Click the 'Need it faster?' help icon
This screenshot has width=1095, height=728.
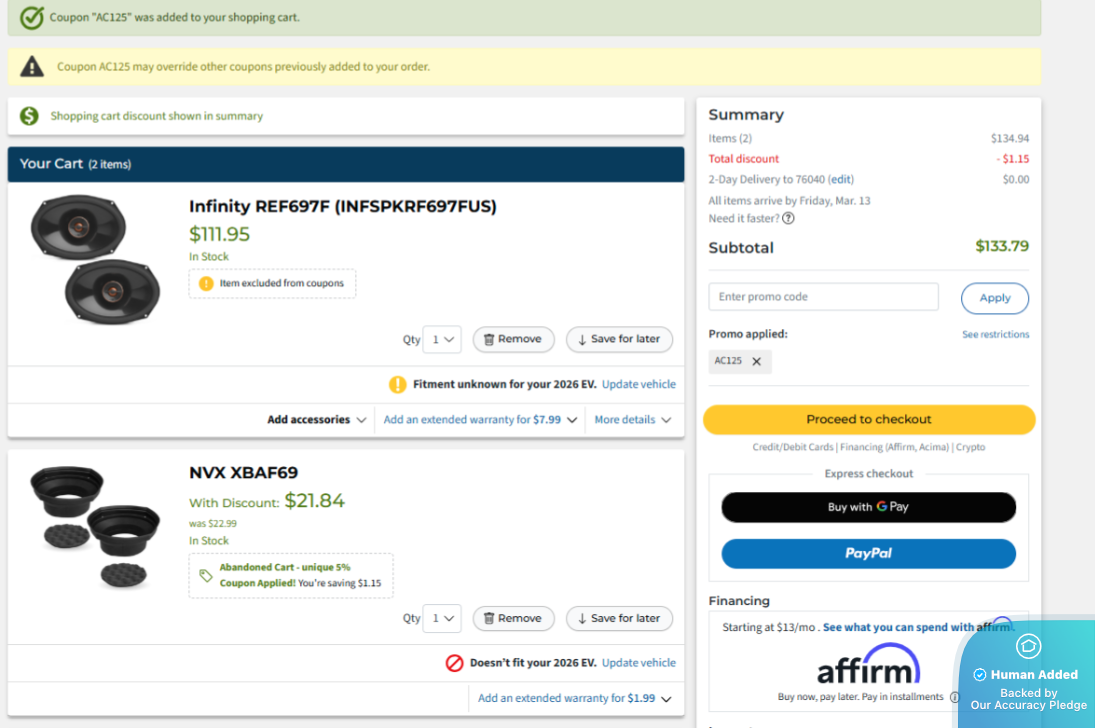[x=788, y=218]
